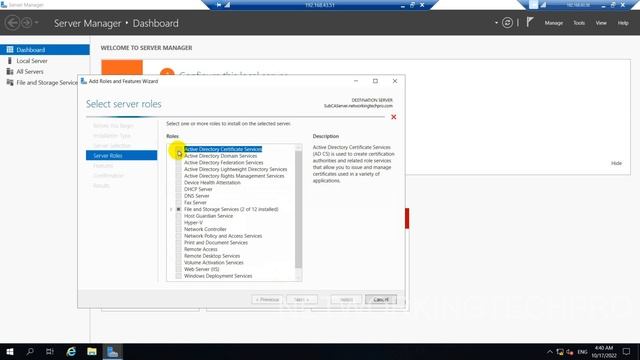Enable the Web Server (IIS) checkbox
Viewport: 640px width, 360px height.
179,269
